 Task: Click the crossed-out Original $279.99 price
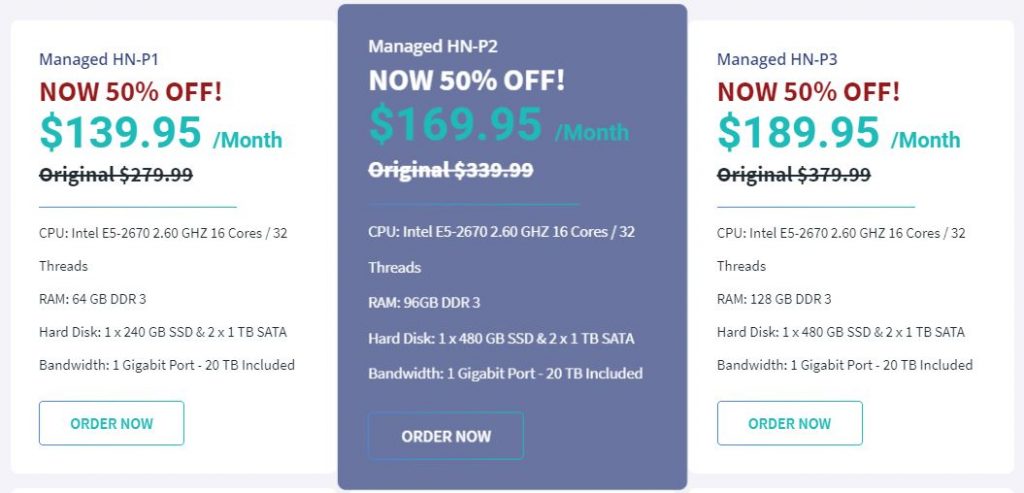point(116,175)
